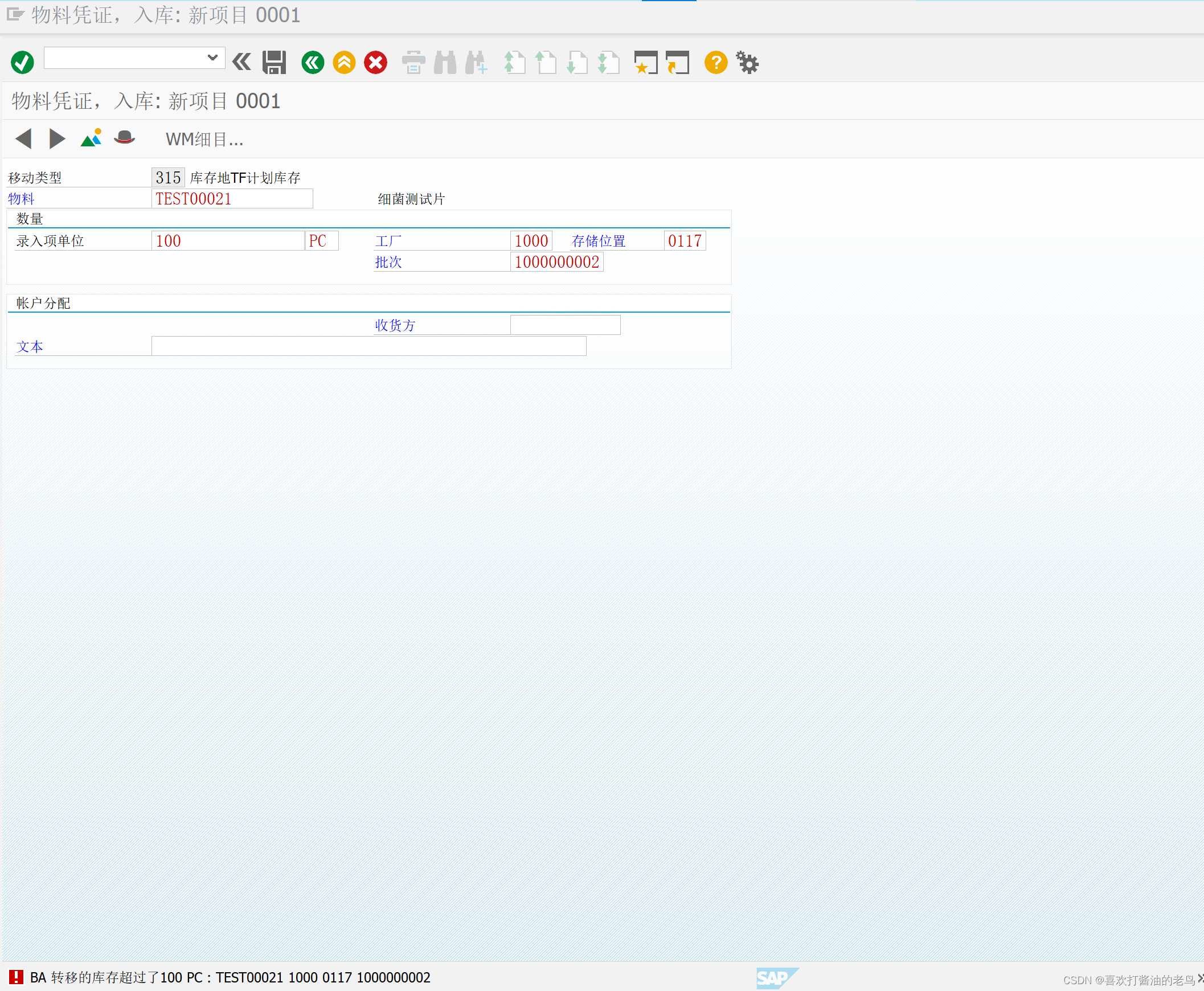Open the command field dropdown arrow
This screenshot has width=1204, height=991.
[x=212, y=58]
